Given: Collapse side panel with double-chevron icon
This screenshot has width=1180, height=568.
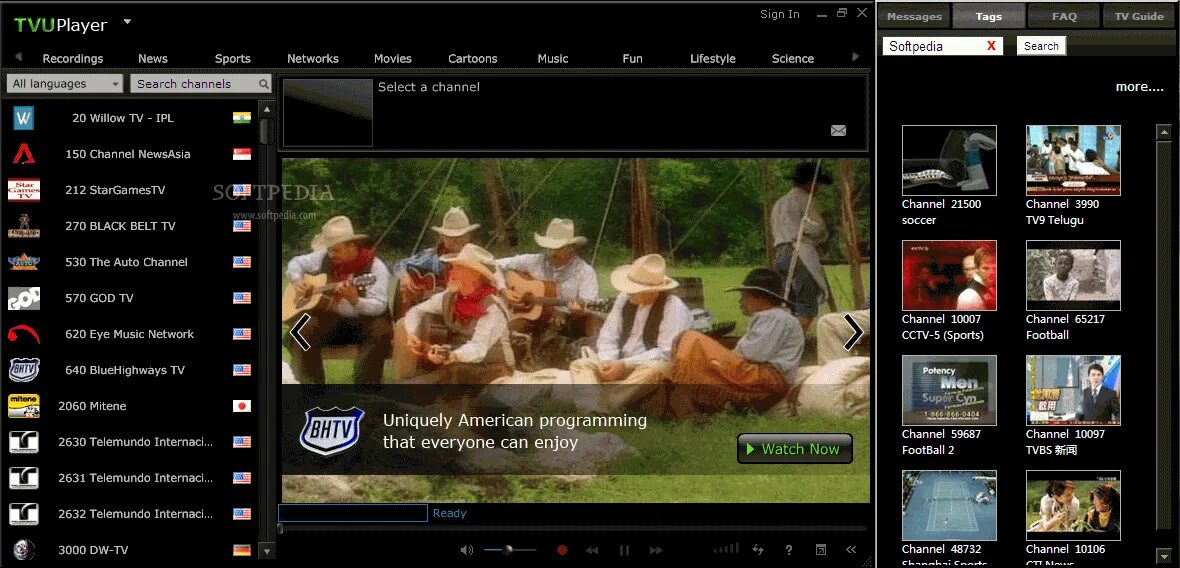Looking at the screenshot, I should pyautogui.click(x=851, y=550).
